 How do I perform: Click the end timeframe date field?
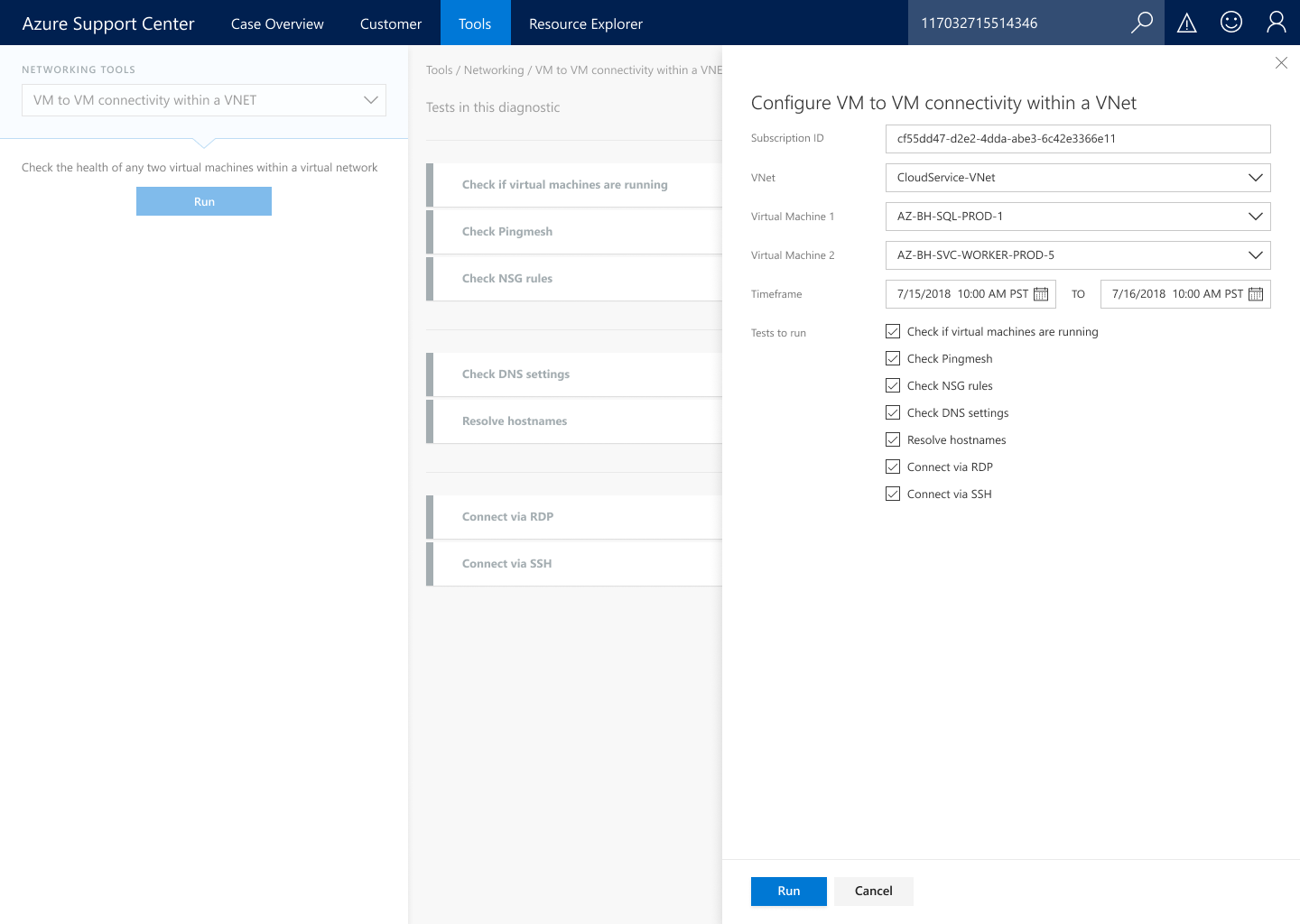tap(1185, 294)
